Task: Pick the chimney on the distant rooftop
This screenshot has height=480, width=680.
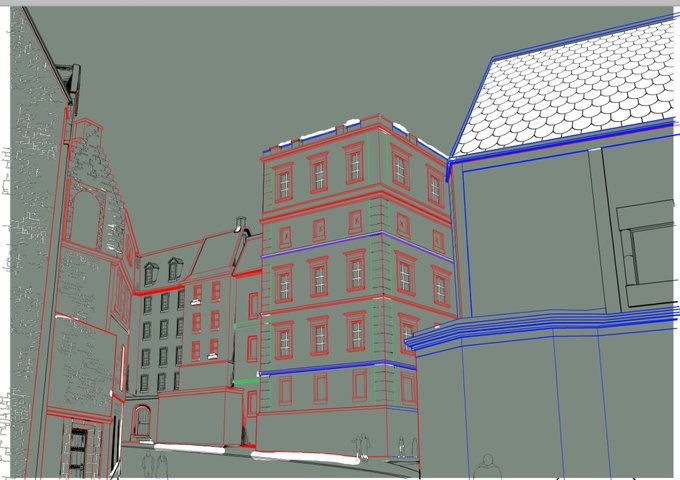Action: (241, 223)
